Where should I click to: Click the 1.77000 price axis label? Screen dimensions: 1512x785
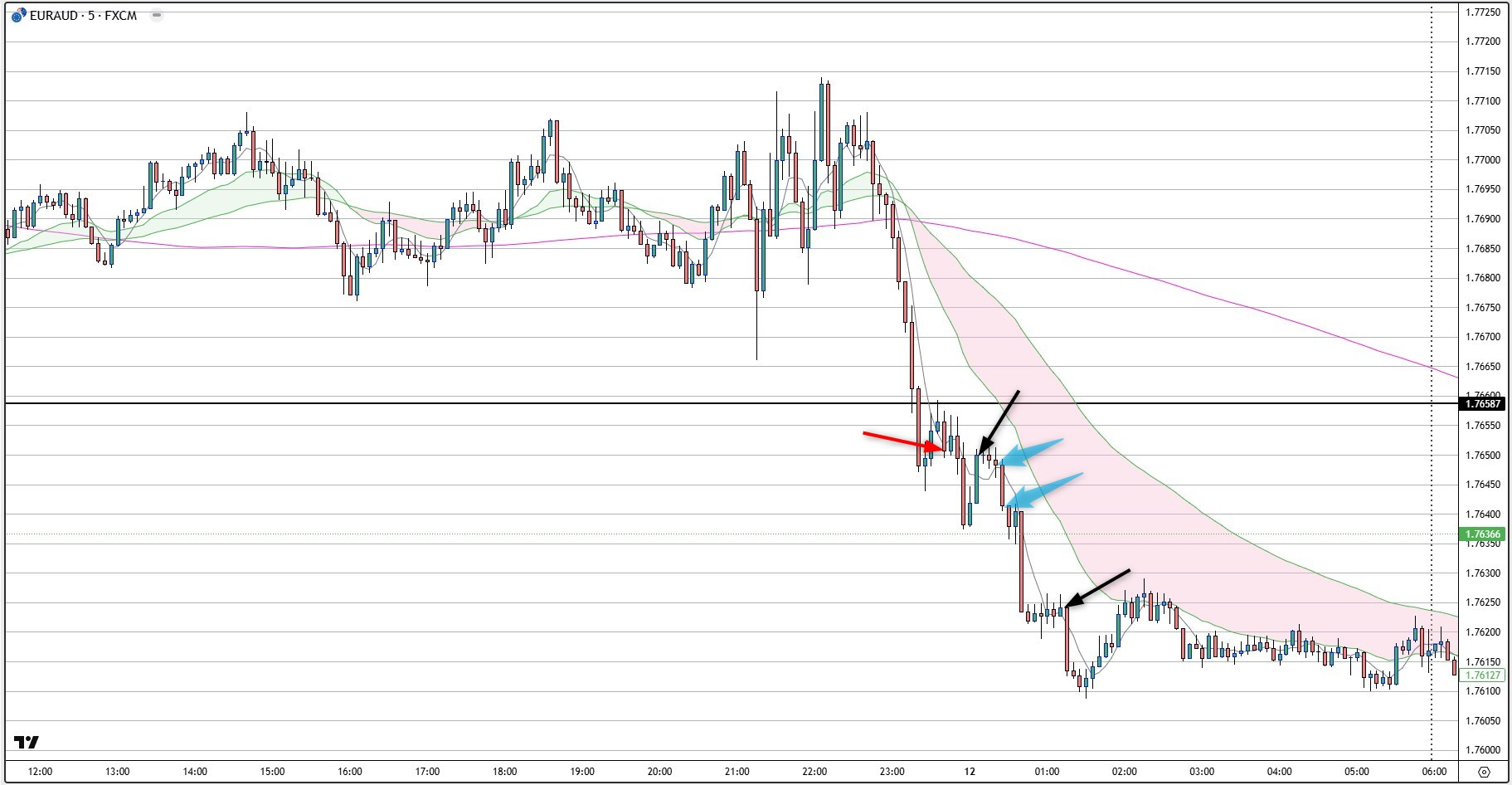coord(1483,160)
